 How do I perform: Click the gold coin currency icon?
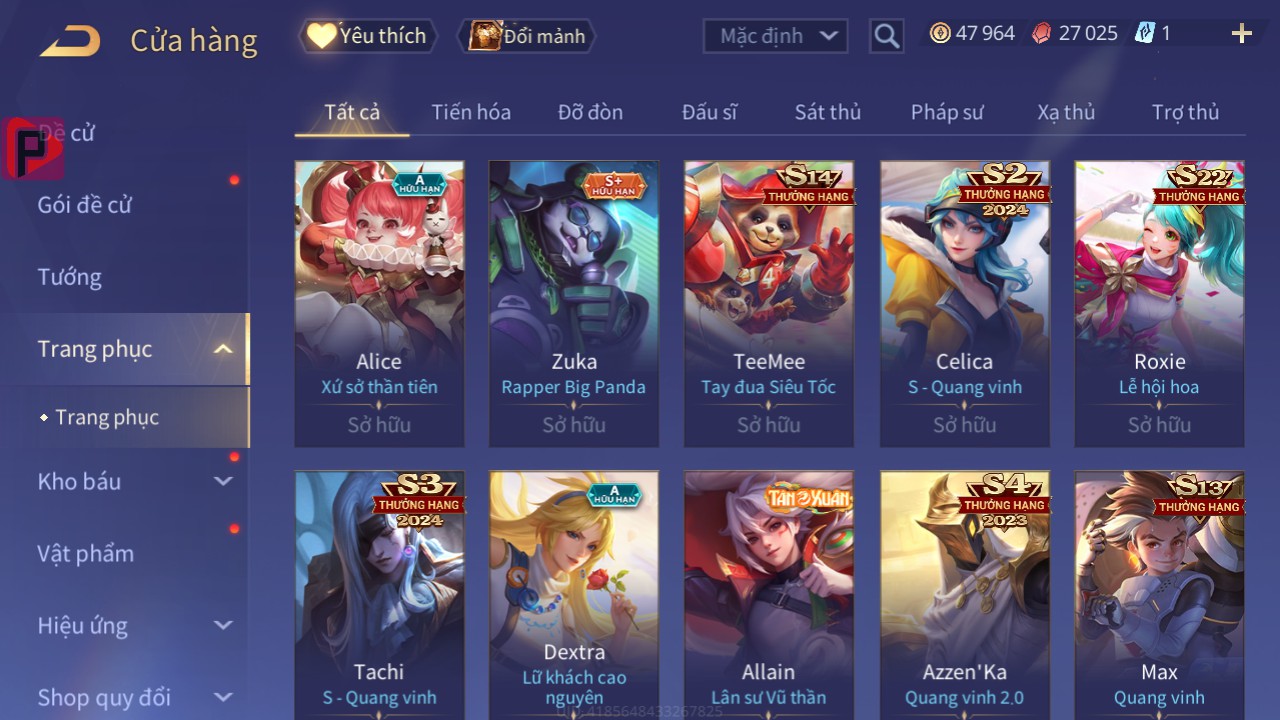(x=940, y=33)
